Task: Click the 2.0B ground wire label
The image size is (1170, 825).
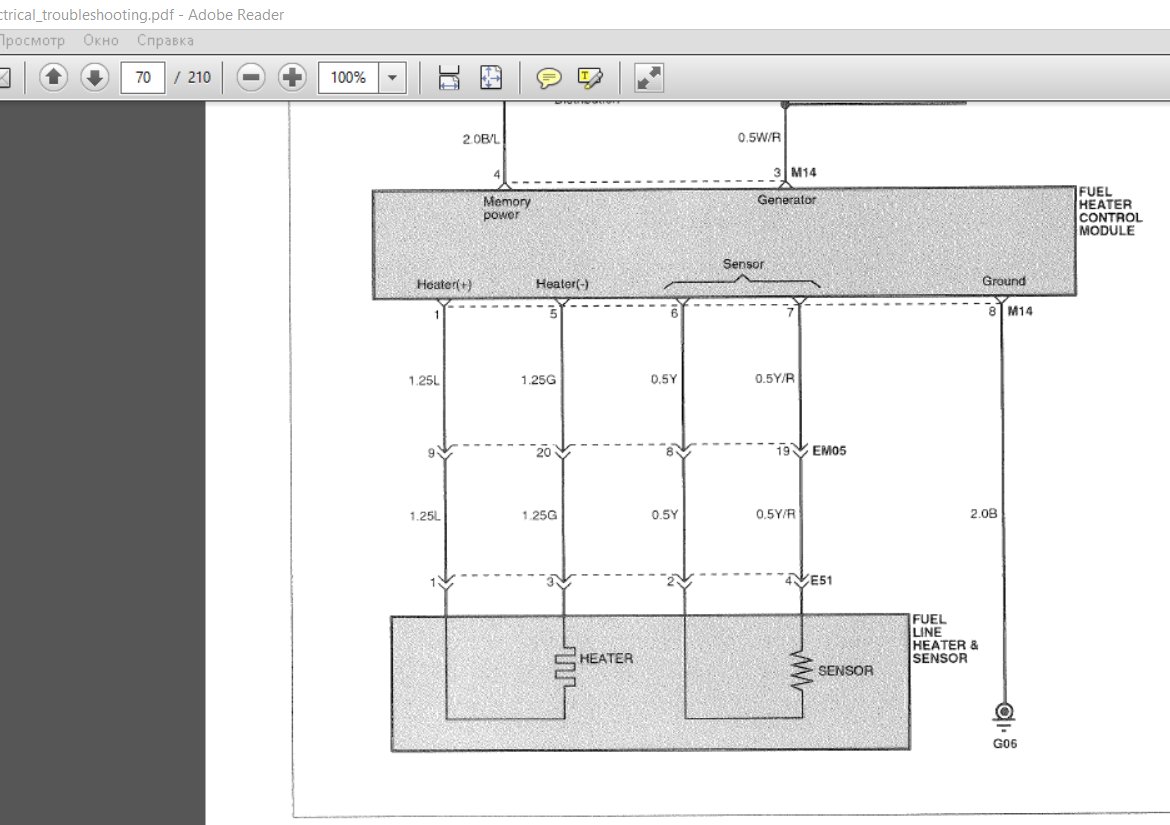Action: [x=983, y=514]
